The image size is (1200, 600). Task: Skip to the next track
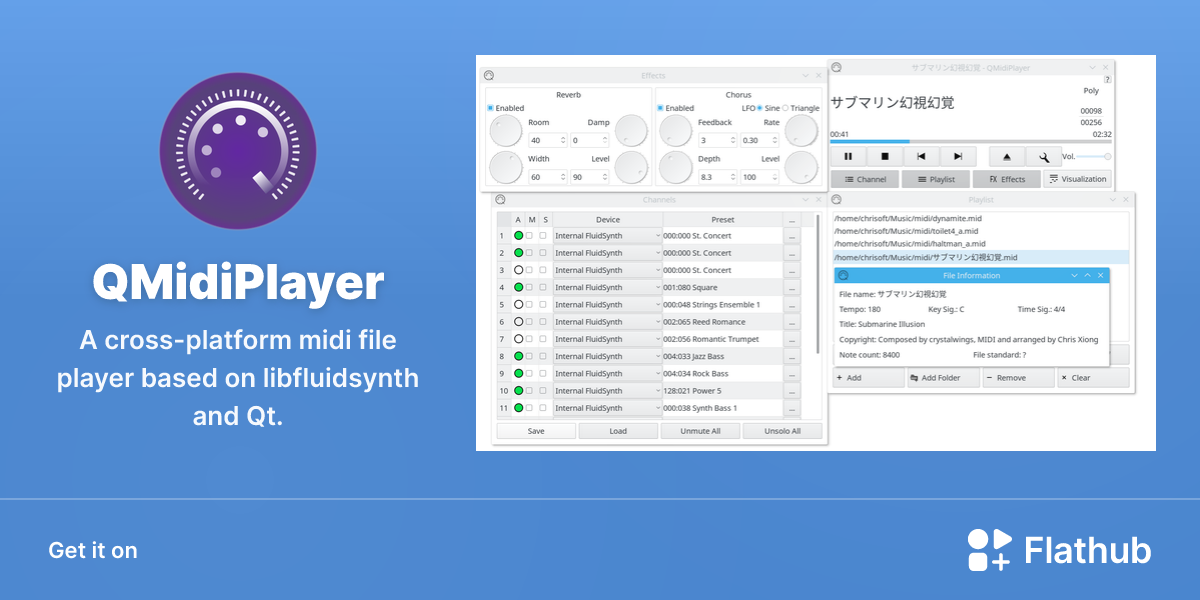[958, 157]
